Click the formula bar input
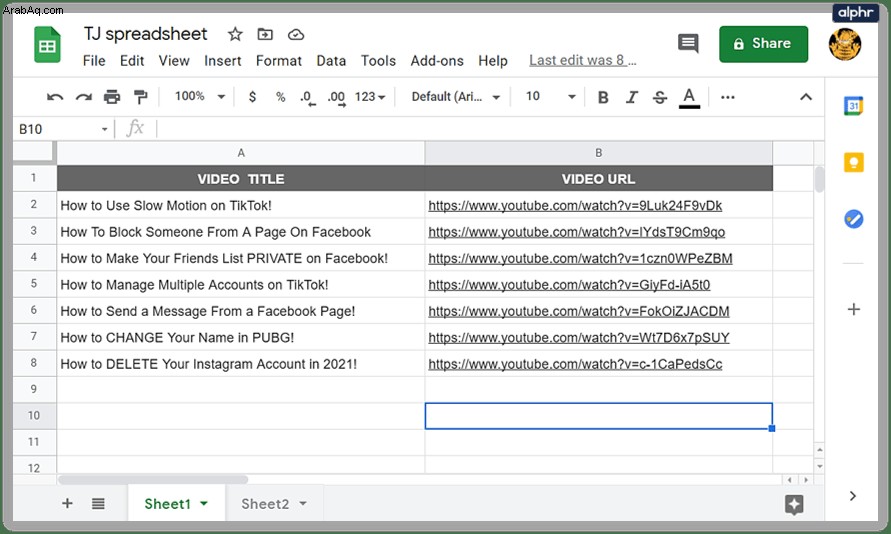The height and width of the screenshot is (534, 891). pyautogui.click(x=489, y=129)
